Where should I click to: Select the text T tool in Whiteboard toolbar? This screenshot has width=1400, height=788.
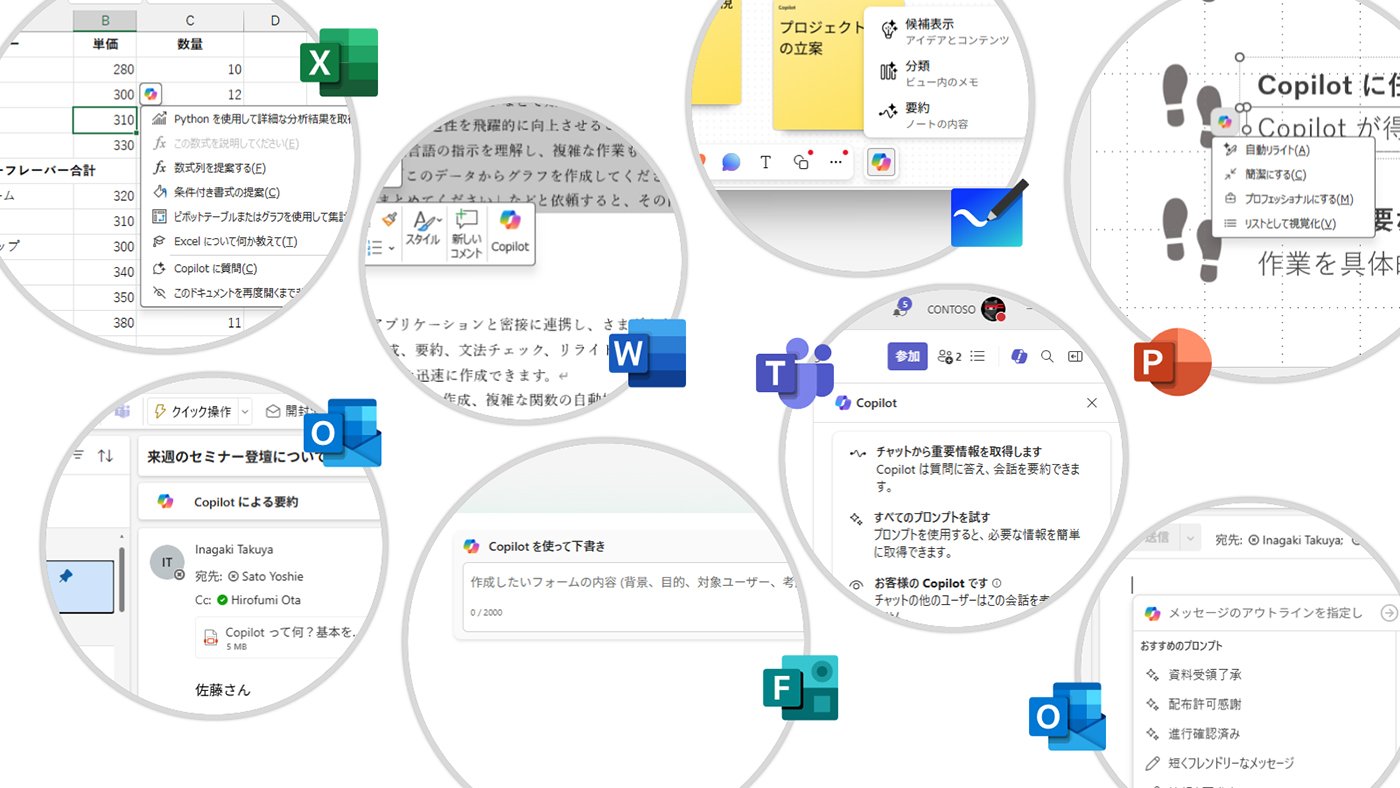[x=765, y=161]
